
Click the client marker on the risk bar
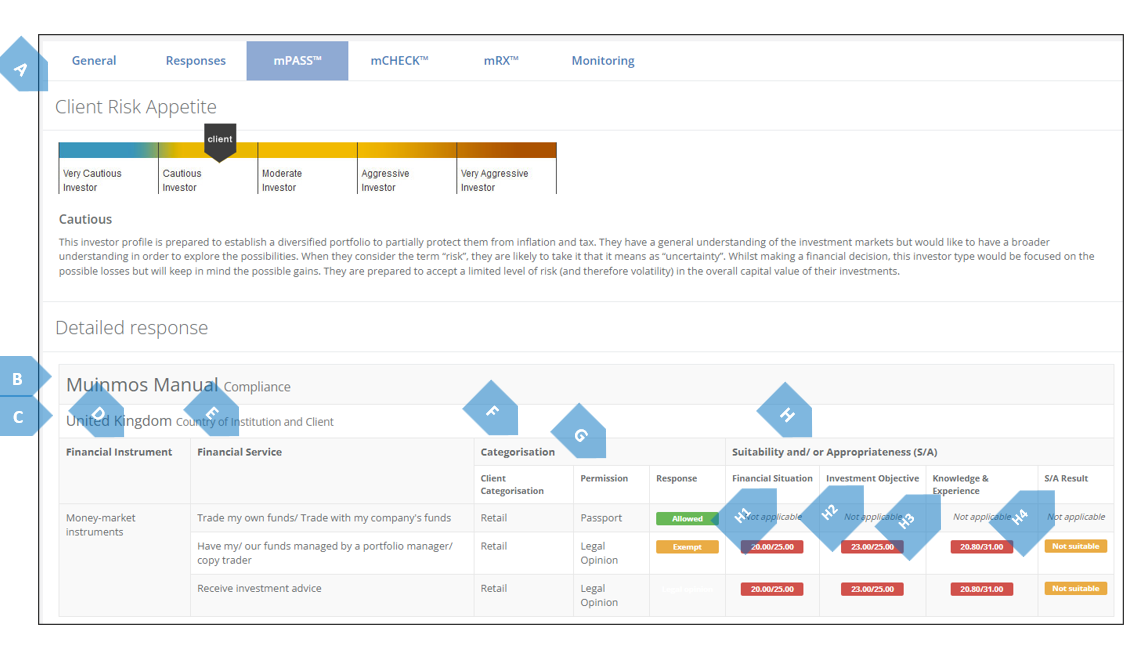pyautogui.click(x=220, y=141)
